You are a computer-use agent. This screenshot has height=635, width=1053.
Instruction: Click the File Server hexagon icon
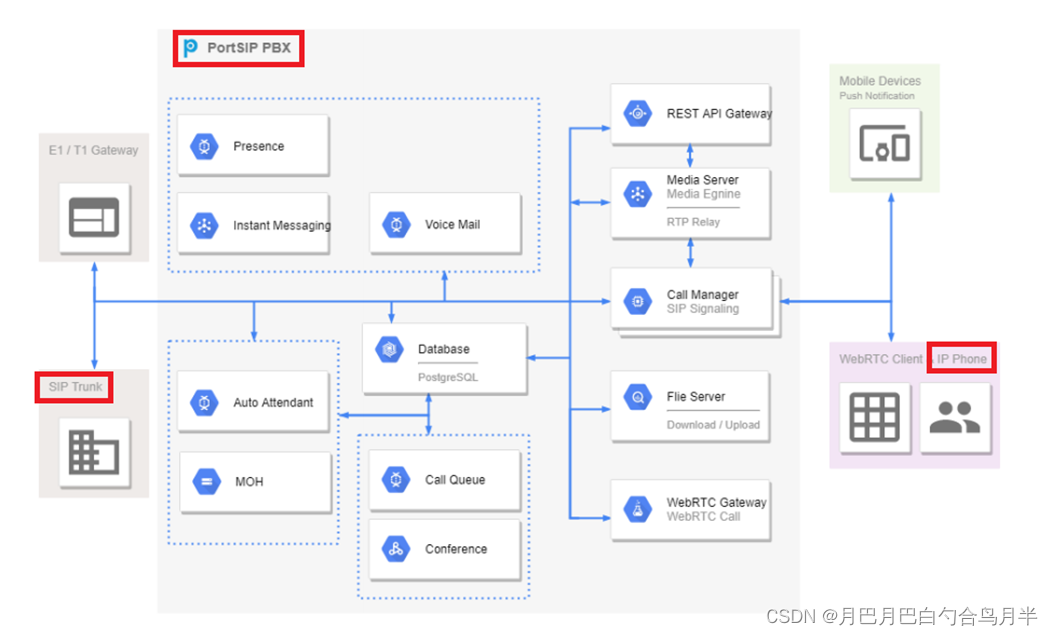click(638, 397)
